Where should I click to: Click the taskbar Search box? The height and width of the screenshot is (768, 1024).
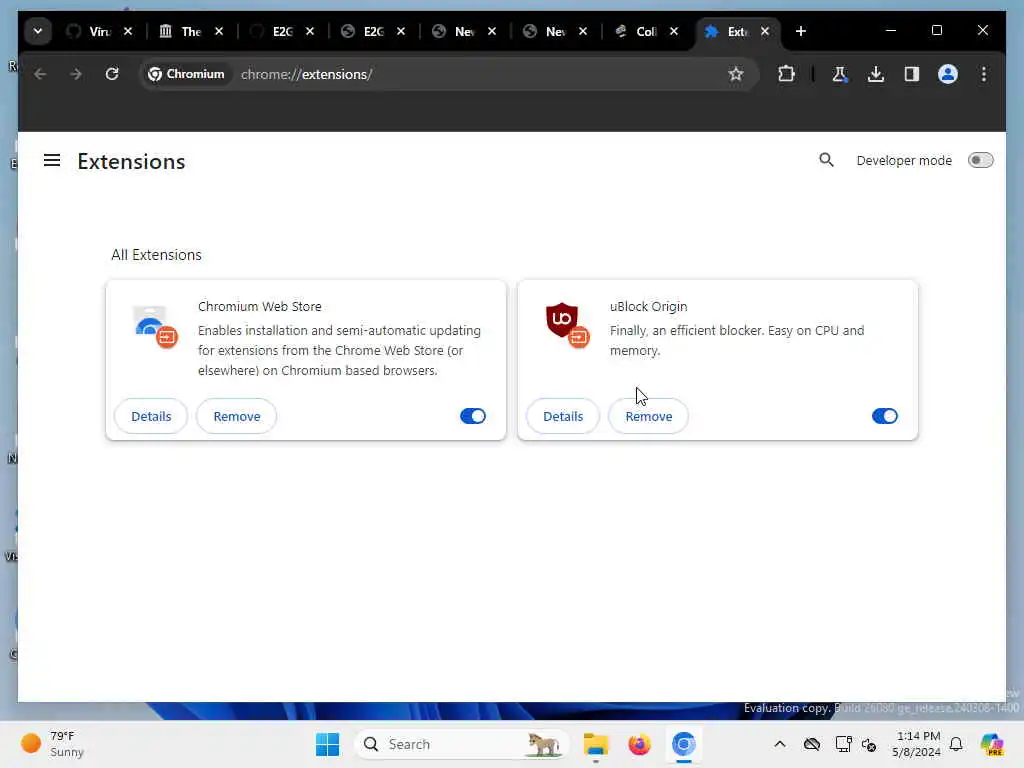point(461,744)
